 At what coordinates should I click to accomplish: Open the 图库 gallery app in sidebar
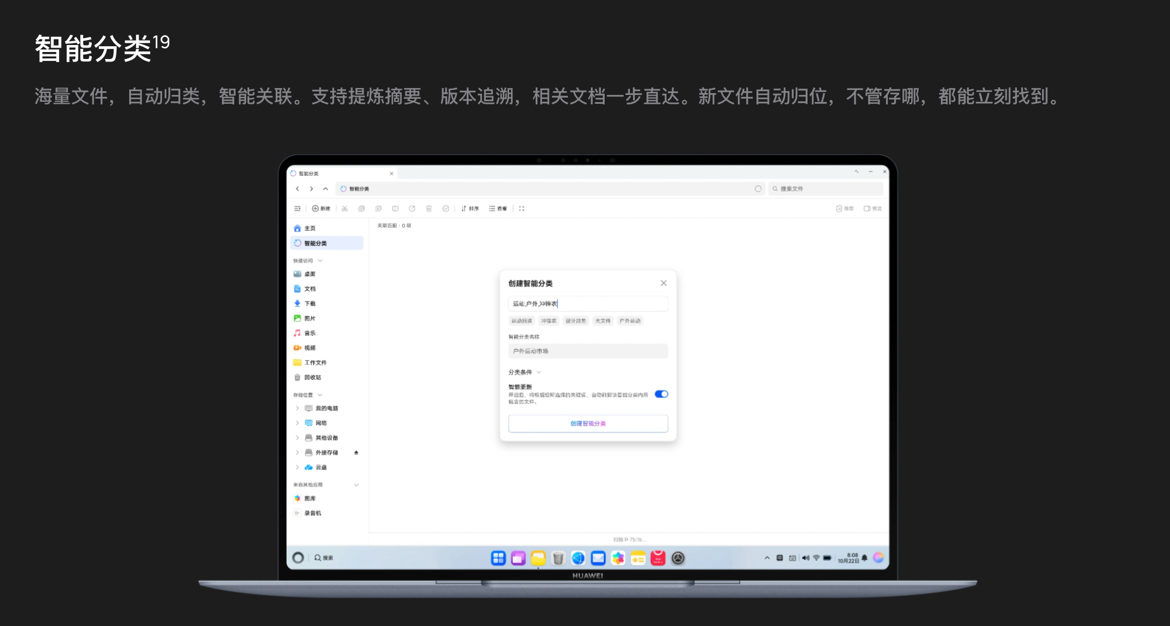tap(310, 498)
